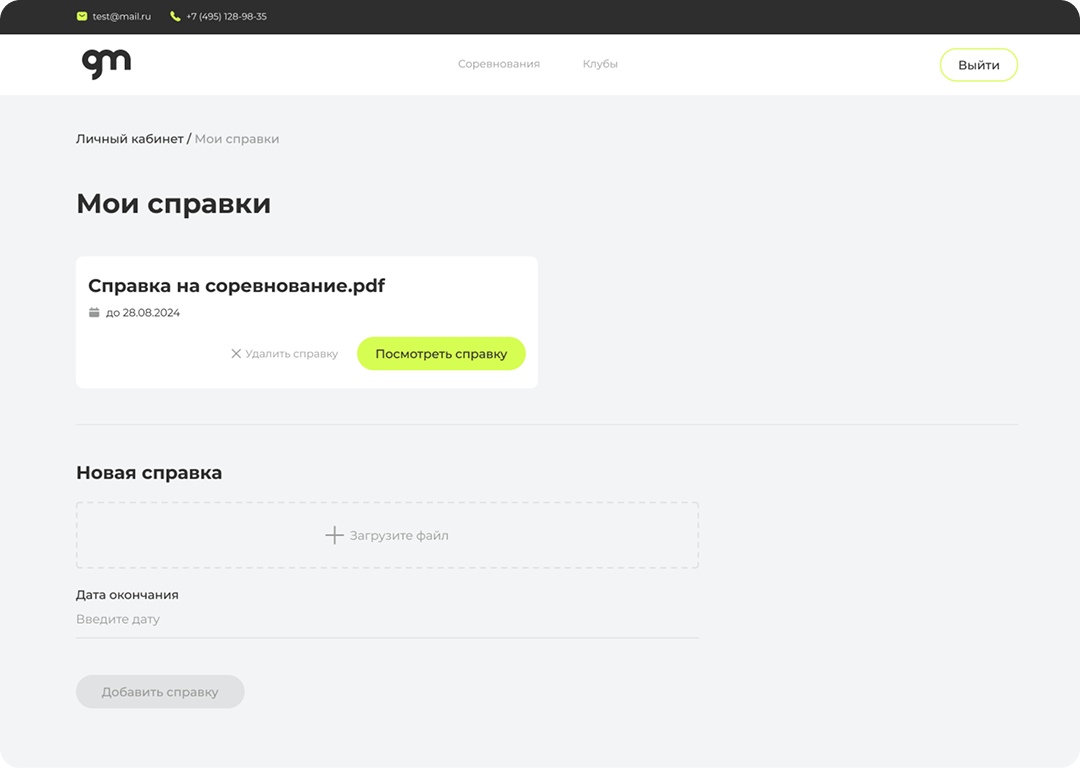Go to the Клубы menu item

click(x=600, y=64)
